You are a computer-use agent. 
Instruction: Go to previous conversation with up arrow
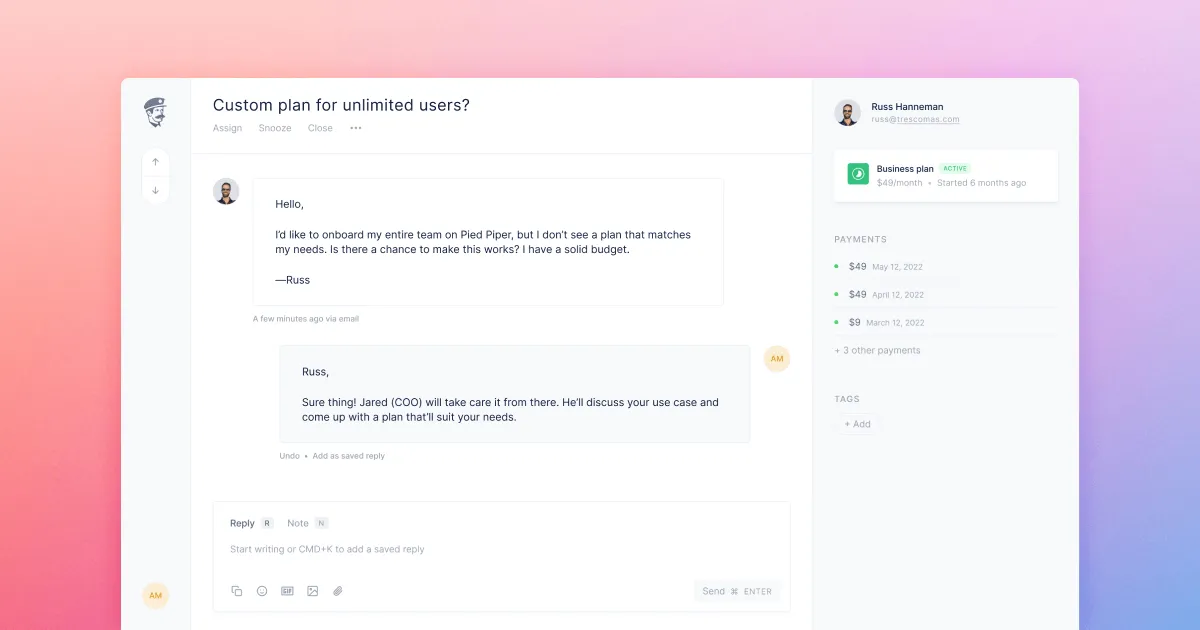pyautogui.click(x=155, y=162)
